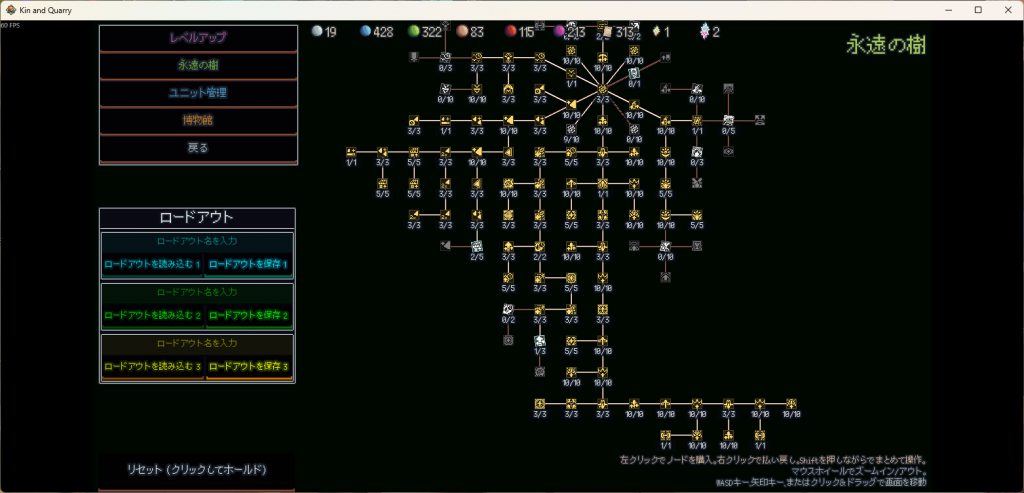
Task: Switch to the ユニット管理 screen
Action: [198, 93]
